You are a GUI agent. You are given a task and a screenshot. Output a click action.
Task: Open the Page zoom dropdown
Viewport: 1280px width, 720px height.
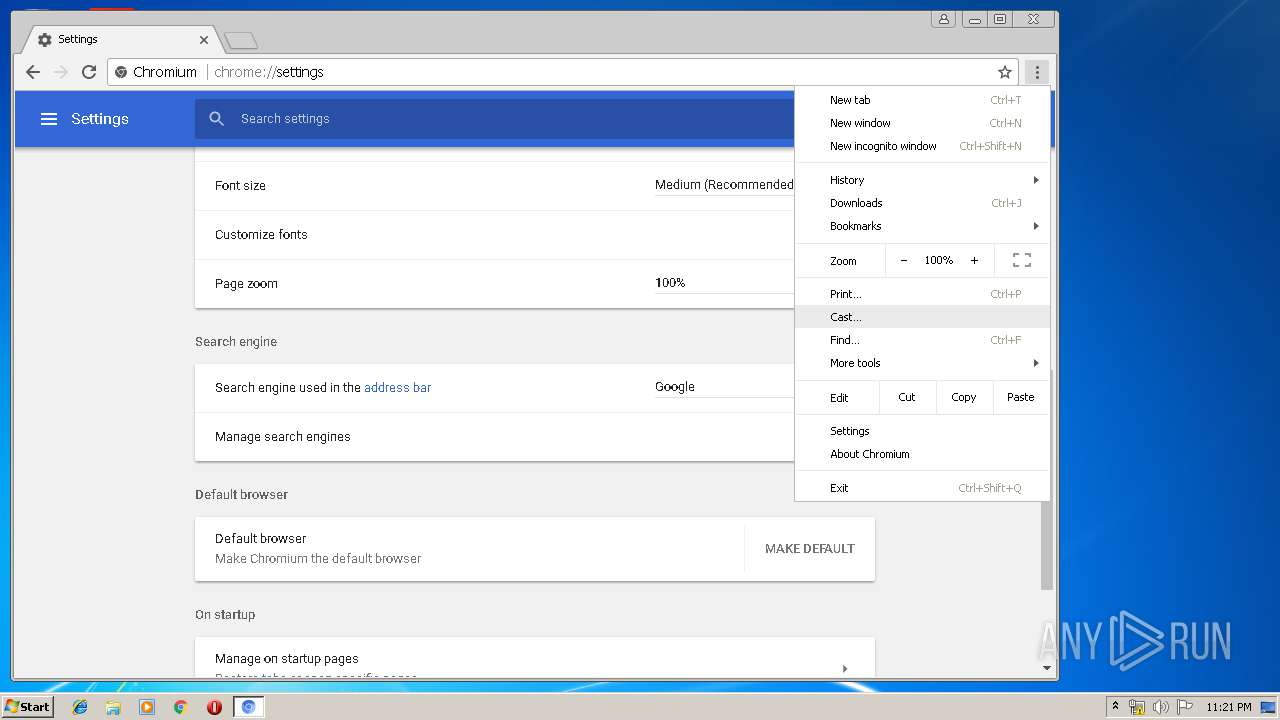[x=724, y=283]
